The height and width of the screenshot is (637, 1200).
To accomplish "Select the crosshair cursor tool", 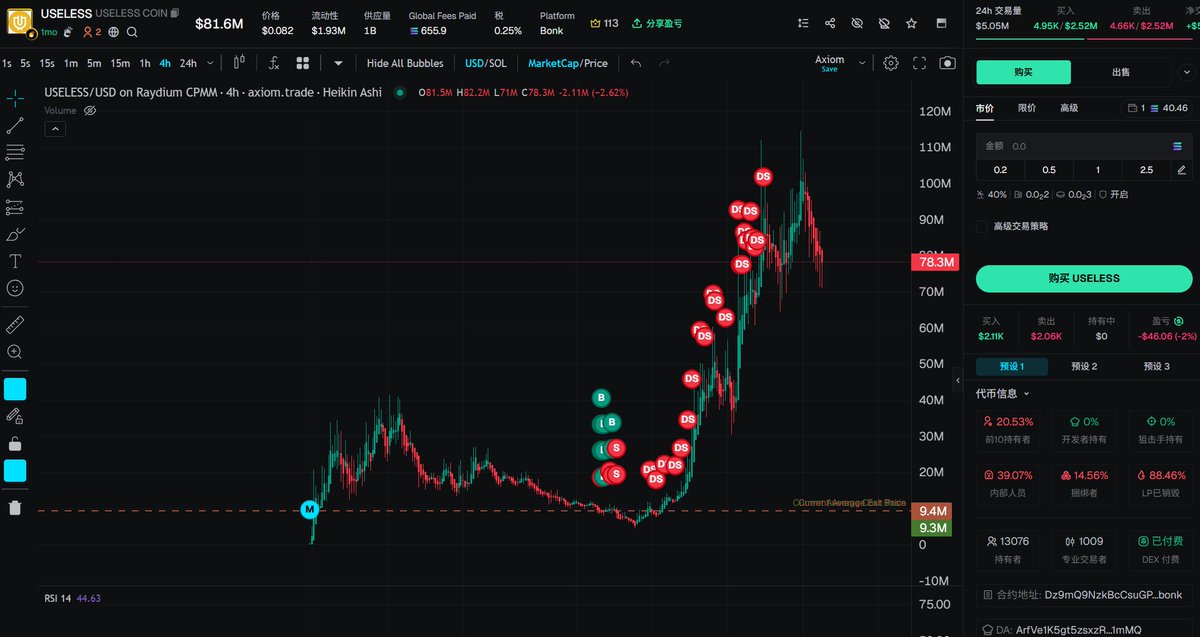I will pos(15,99).
